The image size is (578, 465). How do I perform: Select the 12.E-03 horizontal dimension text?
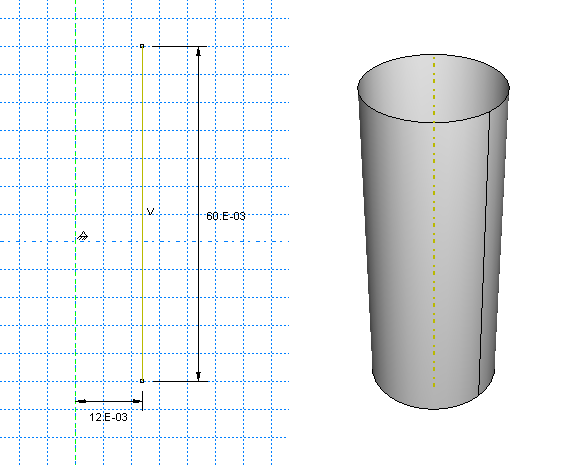[x=108, y=417]
